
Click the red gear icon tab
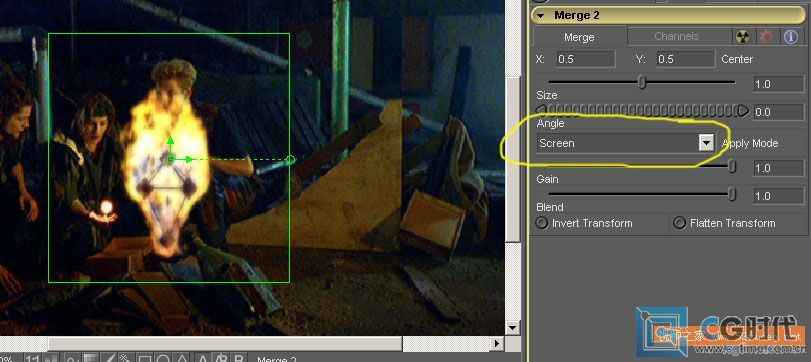tap(766, 37)
